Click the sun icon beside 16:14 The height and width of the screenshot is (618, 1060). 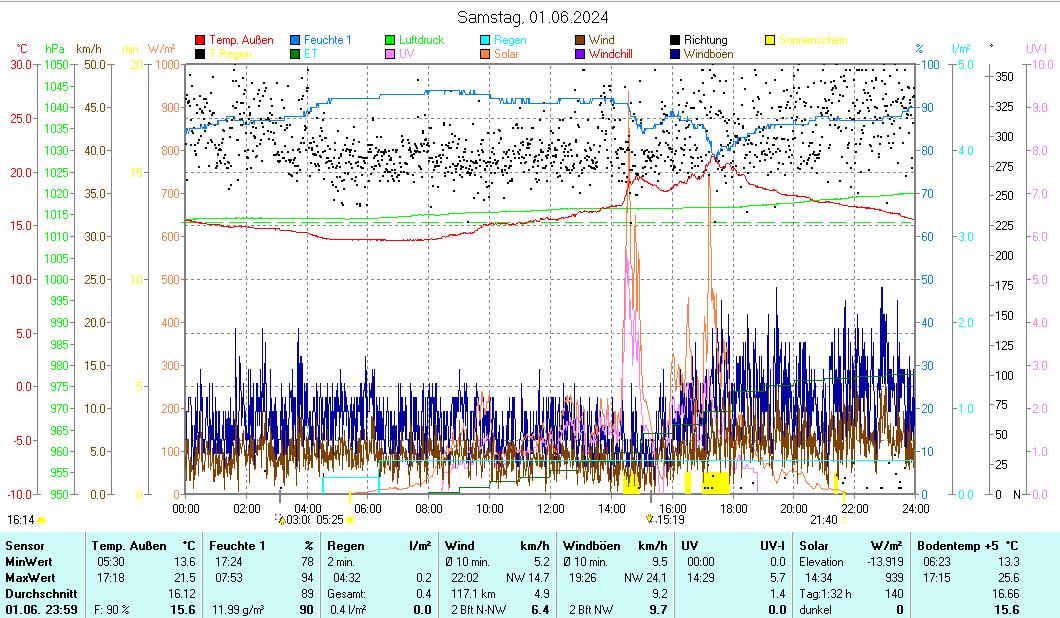pos(42,520)
